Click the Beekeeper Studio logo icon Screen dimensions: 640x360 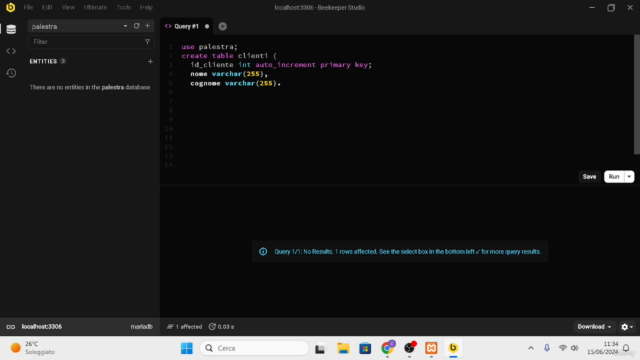pyautogui.click(x=10, y=7)
